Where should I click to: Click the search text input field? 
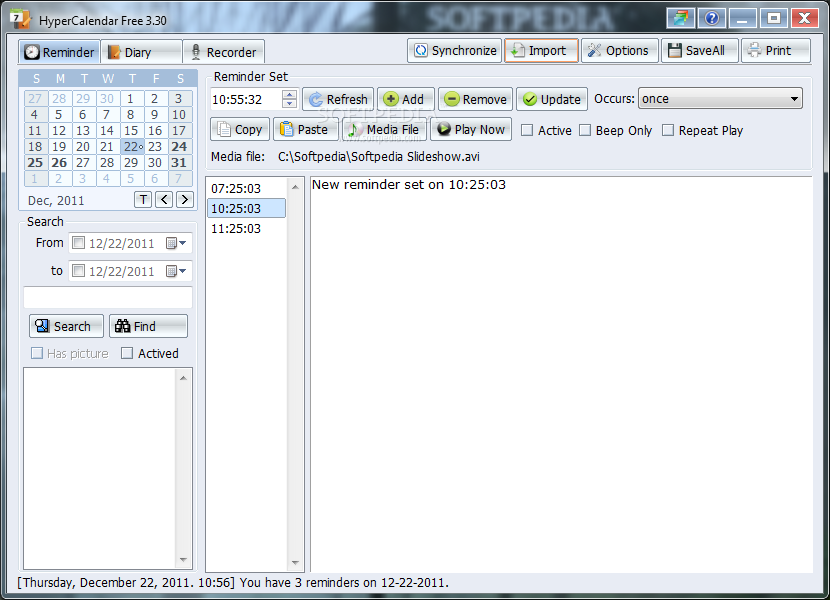click(108, 297)
